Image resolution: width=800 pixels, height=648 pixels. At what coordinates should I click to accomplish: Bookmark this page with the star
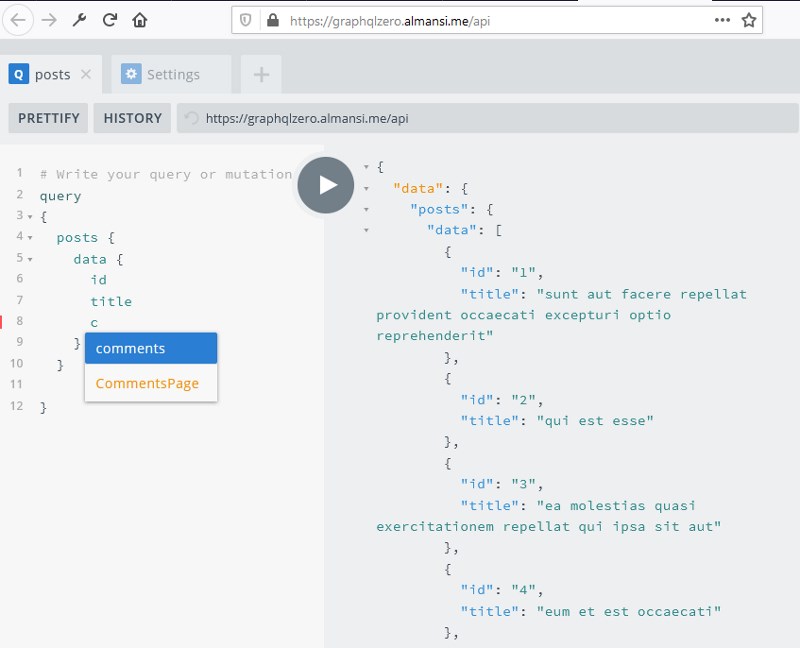tap(749, 20)
